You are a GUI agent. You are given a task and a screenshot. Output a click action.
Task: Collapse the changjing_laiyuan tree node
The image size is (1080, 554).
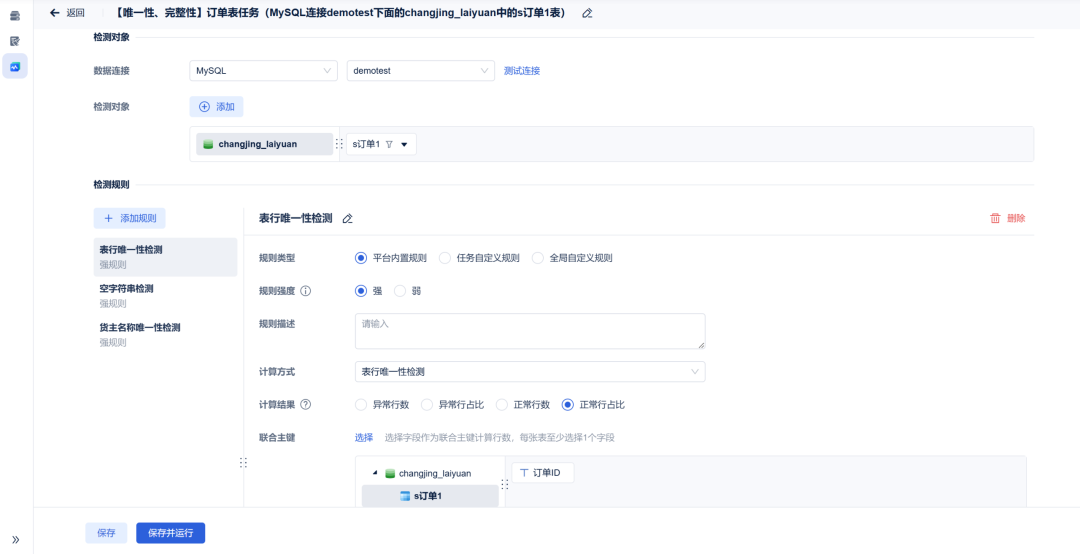click(375, 473)
